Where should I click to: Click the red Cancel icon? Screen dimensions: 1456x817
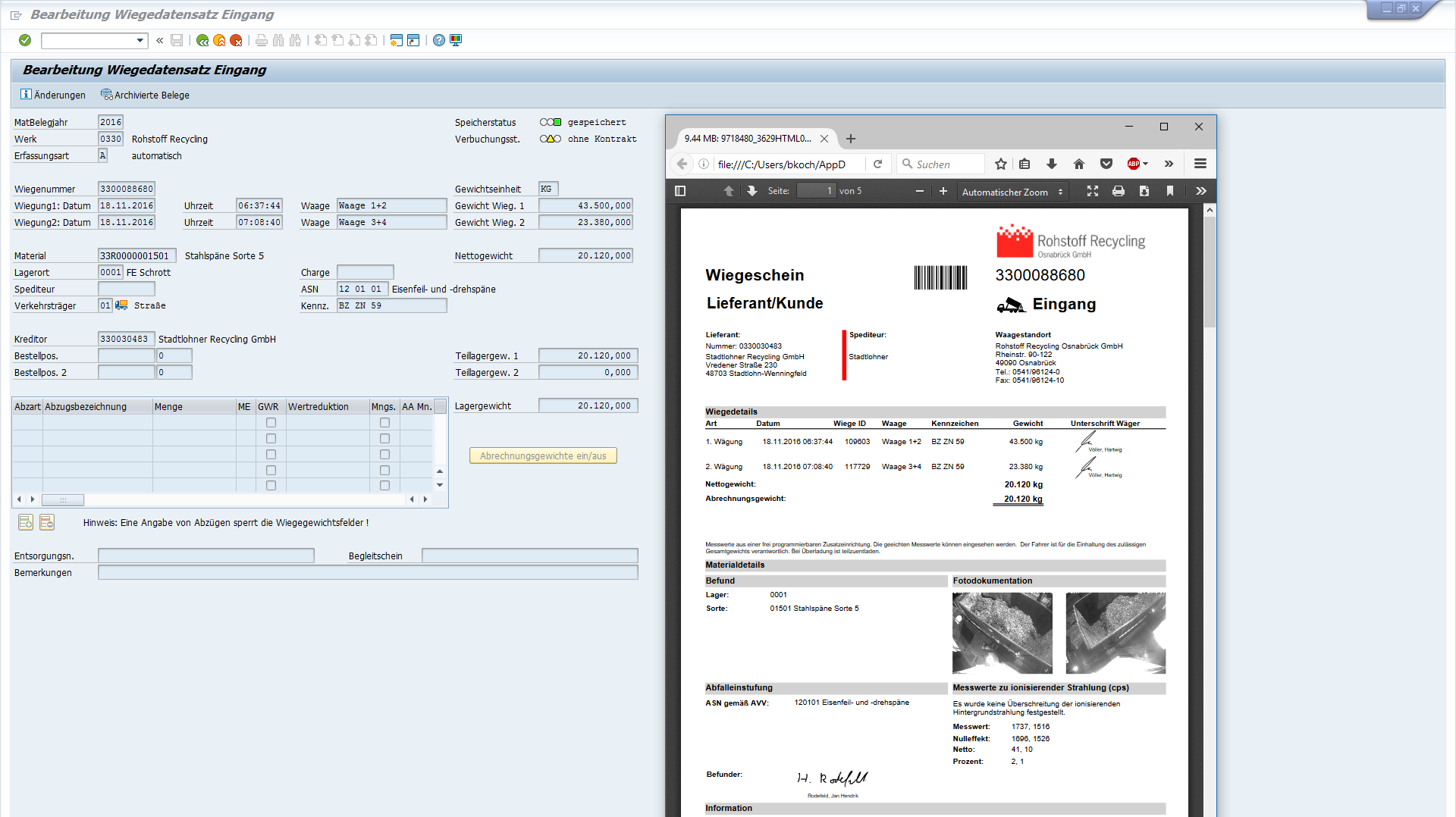[236, 40]
